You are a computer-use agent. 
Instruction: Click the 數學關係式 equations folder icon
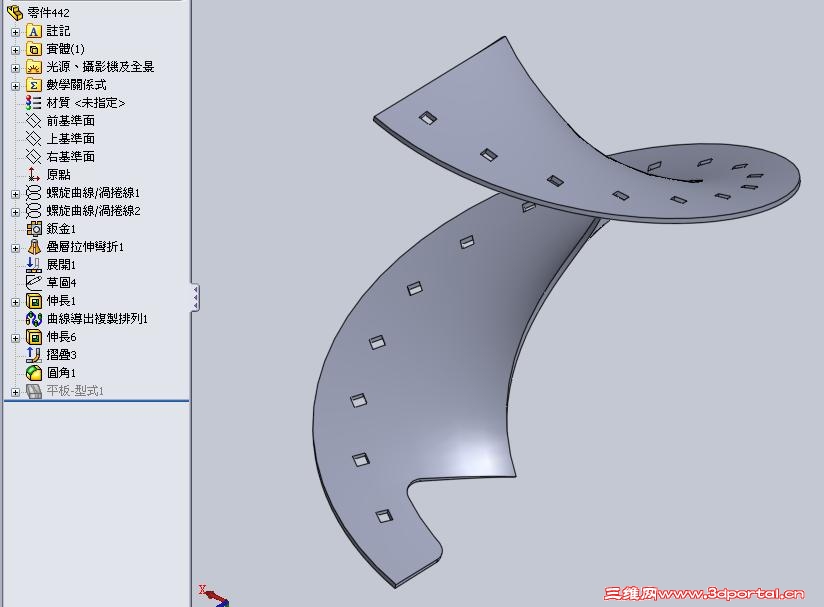coord(34,85)
